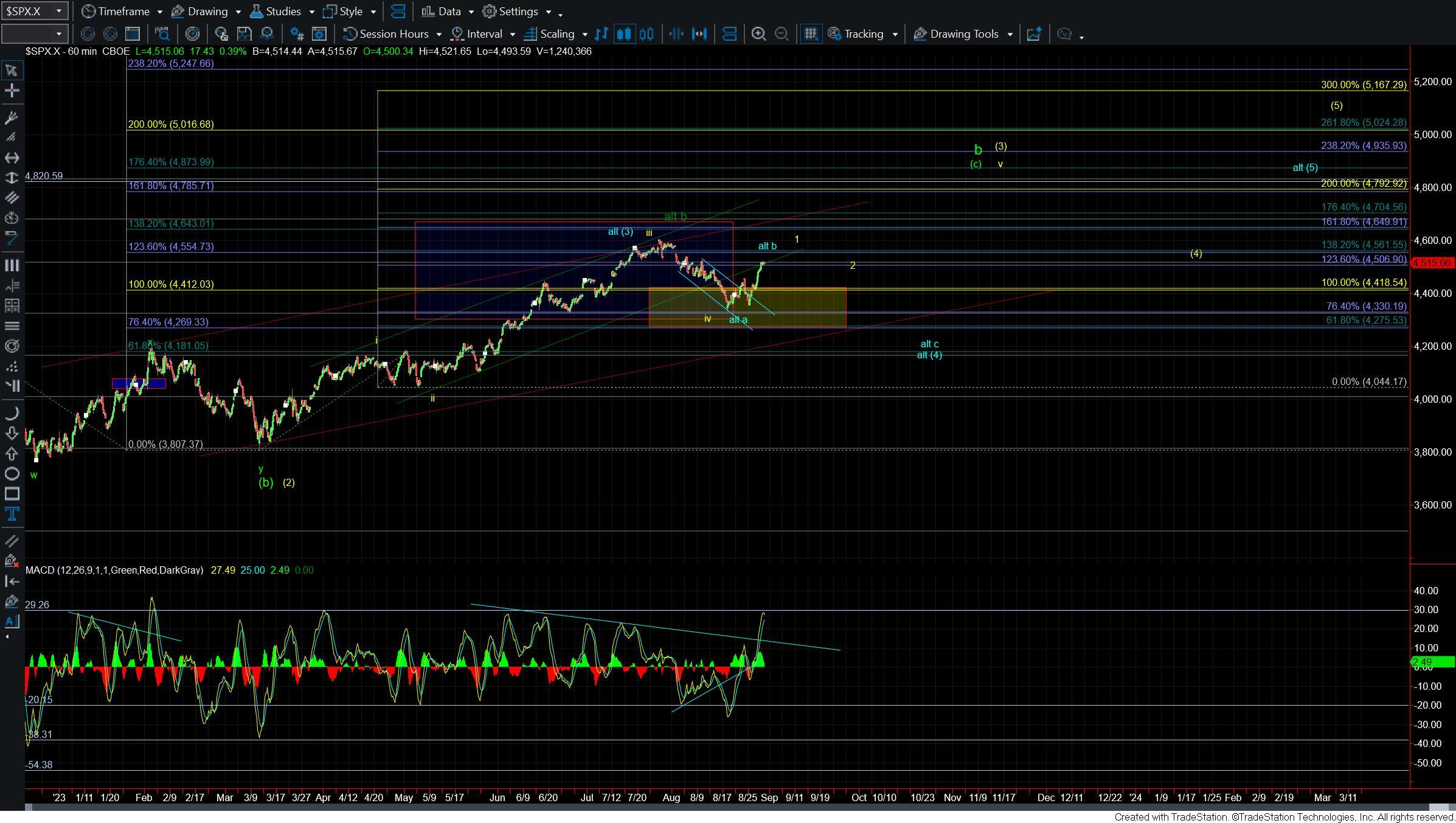
Task: Click the Scaling button
Action: (549, 34)
